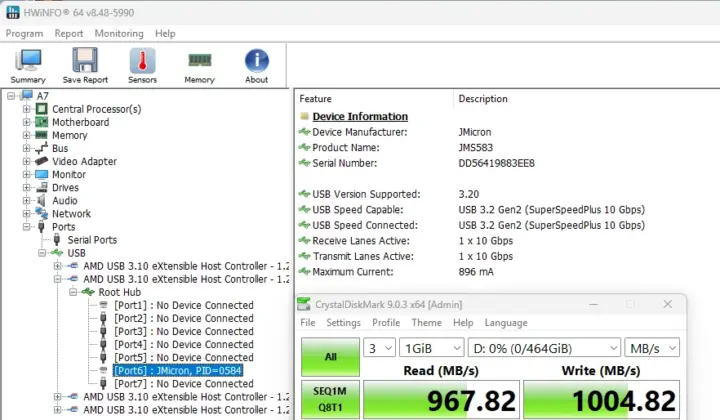
Task: Click the Device Information section icon
Action: tap(304, 116)
